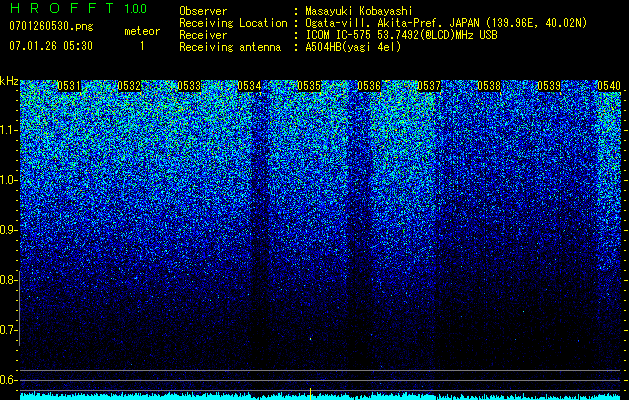Click the 0540 time marker
Image resolution: width=629 pixels, height=400 pixels.
click(x=609, y=86)
